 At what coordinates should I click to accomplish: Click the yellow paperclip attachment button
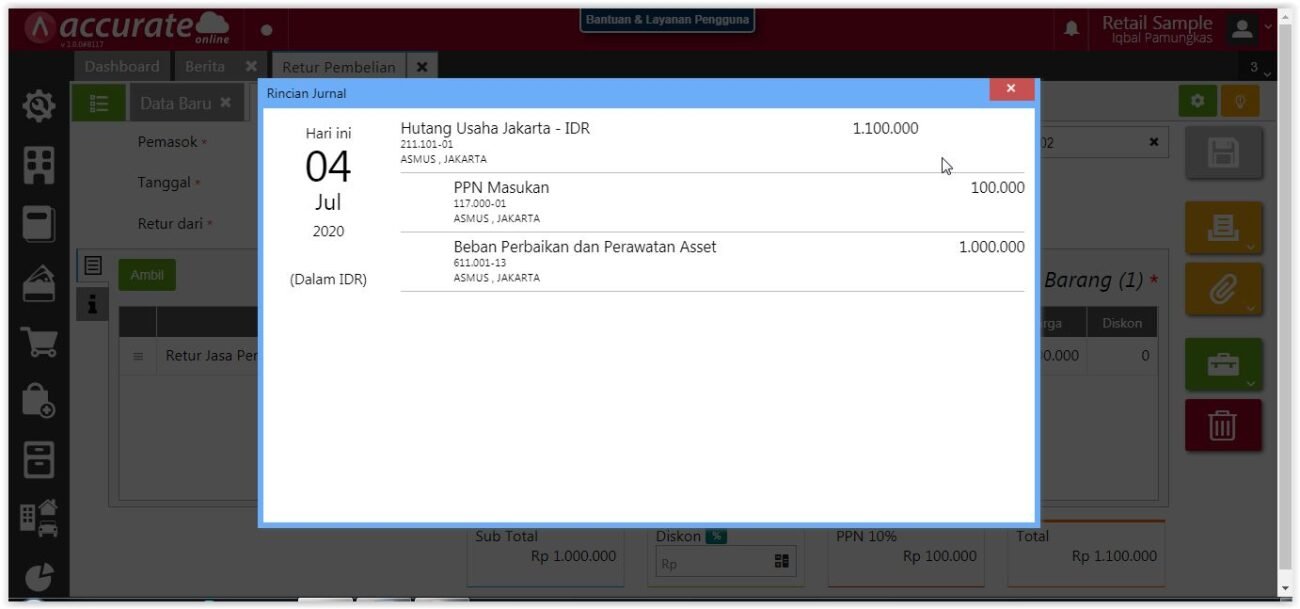click(x=1223, y=290)
